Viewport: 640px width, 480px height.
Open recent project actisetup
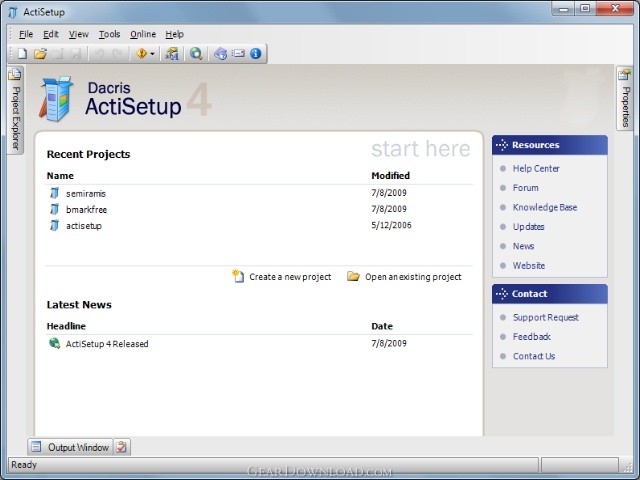[84, 226]
